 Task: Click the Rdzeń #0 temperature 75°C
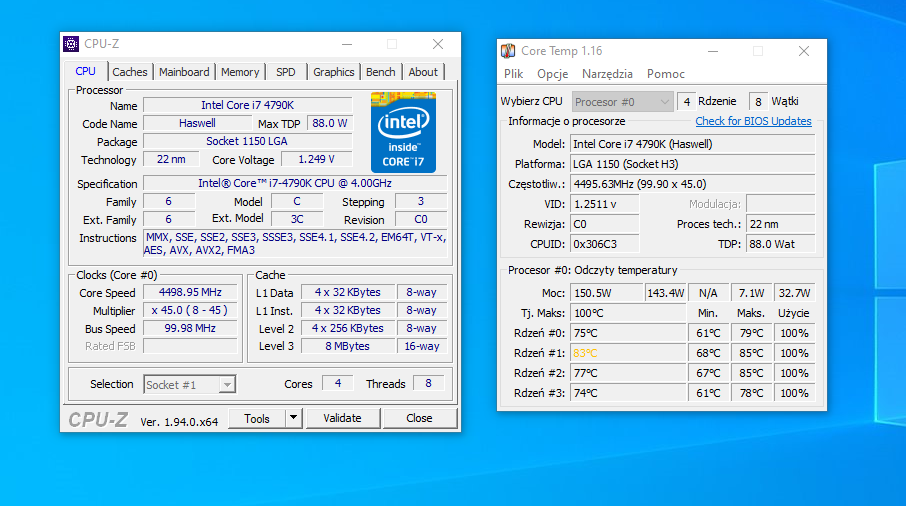tap(627, 333)
